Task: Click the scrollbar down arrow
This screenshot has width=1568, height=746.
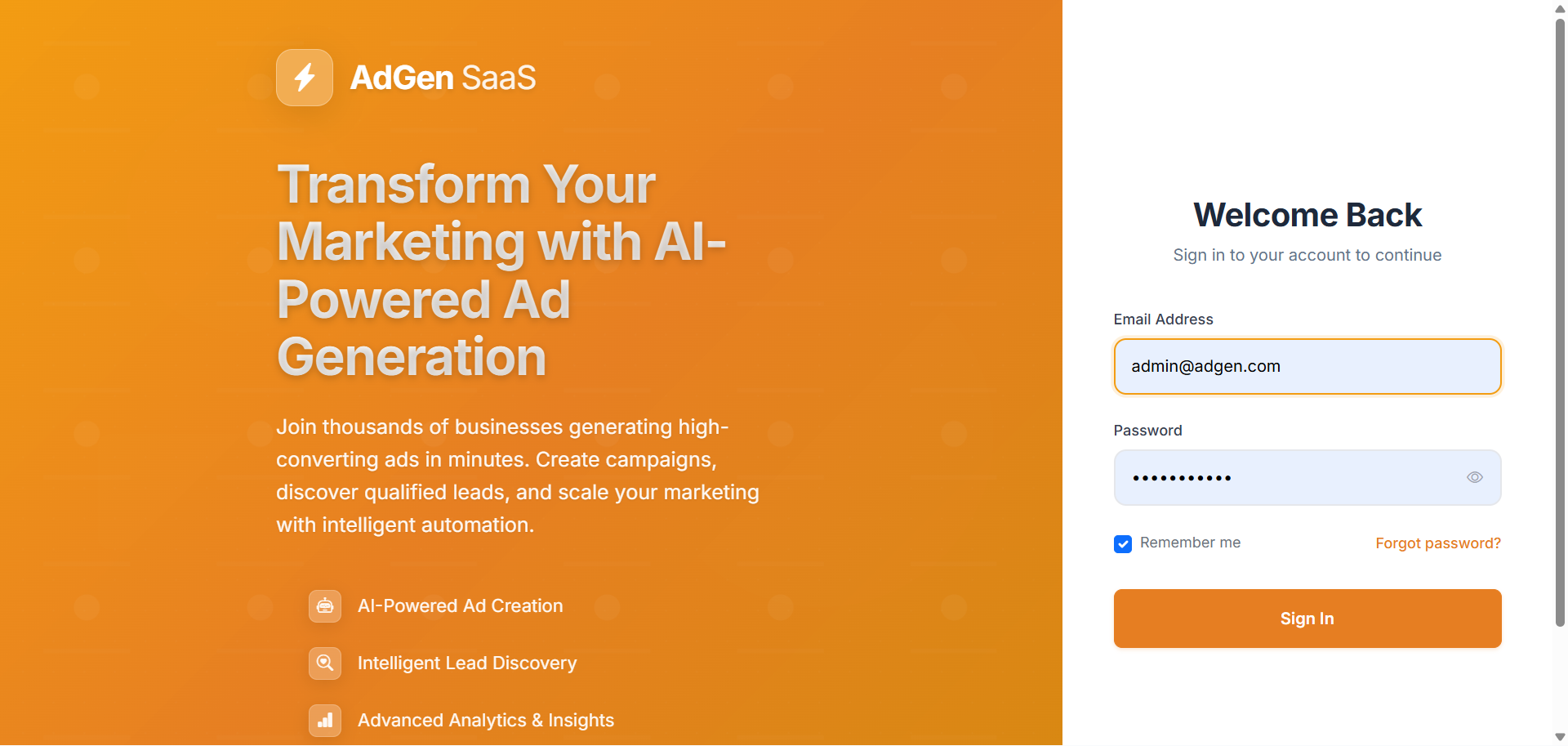Action: pyautogui.click(x=1560, y=738)
